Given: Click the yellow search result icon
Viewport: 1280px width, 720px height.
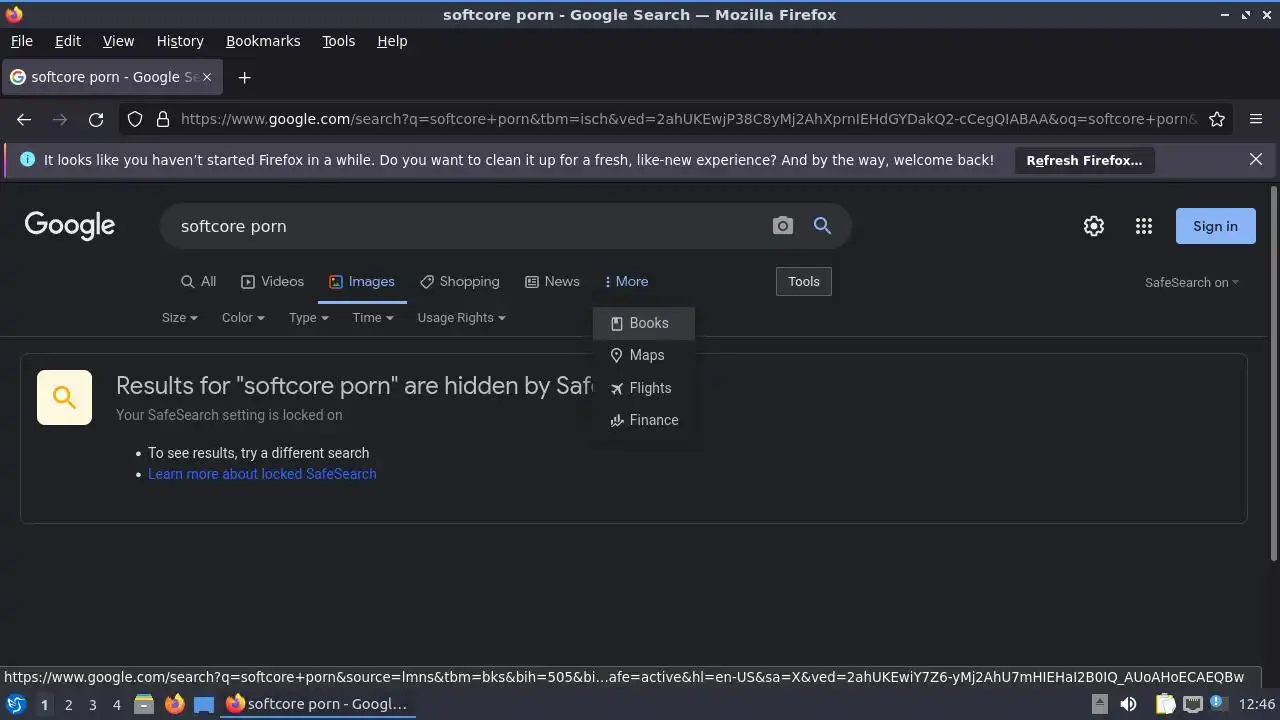Looking at the screenshot, I should coord(64,397).
